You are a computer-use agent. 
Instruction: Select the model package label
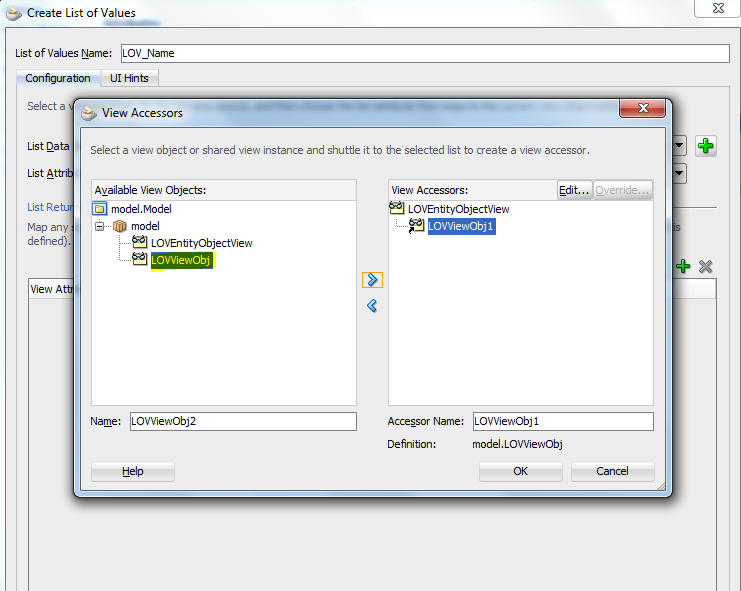pyautogui.click(x=145, y=226)
